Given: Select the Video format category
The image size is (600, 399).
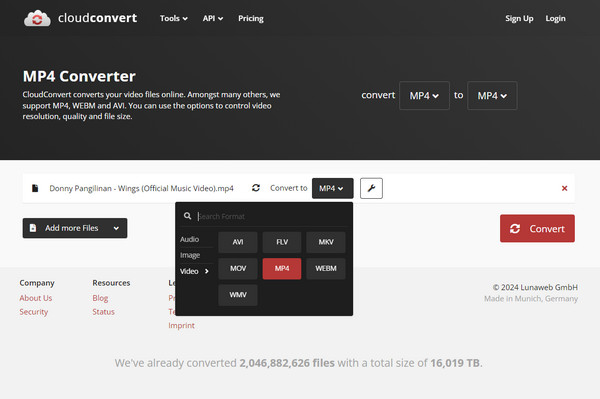Looking at the screenshot, I should 194,271.
